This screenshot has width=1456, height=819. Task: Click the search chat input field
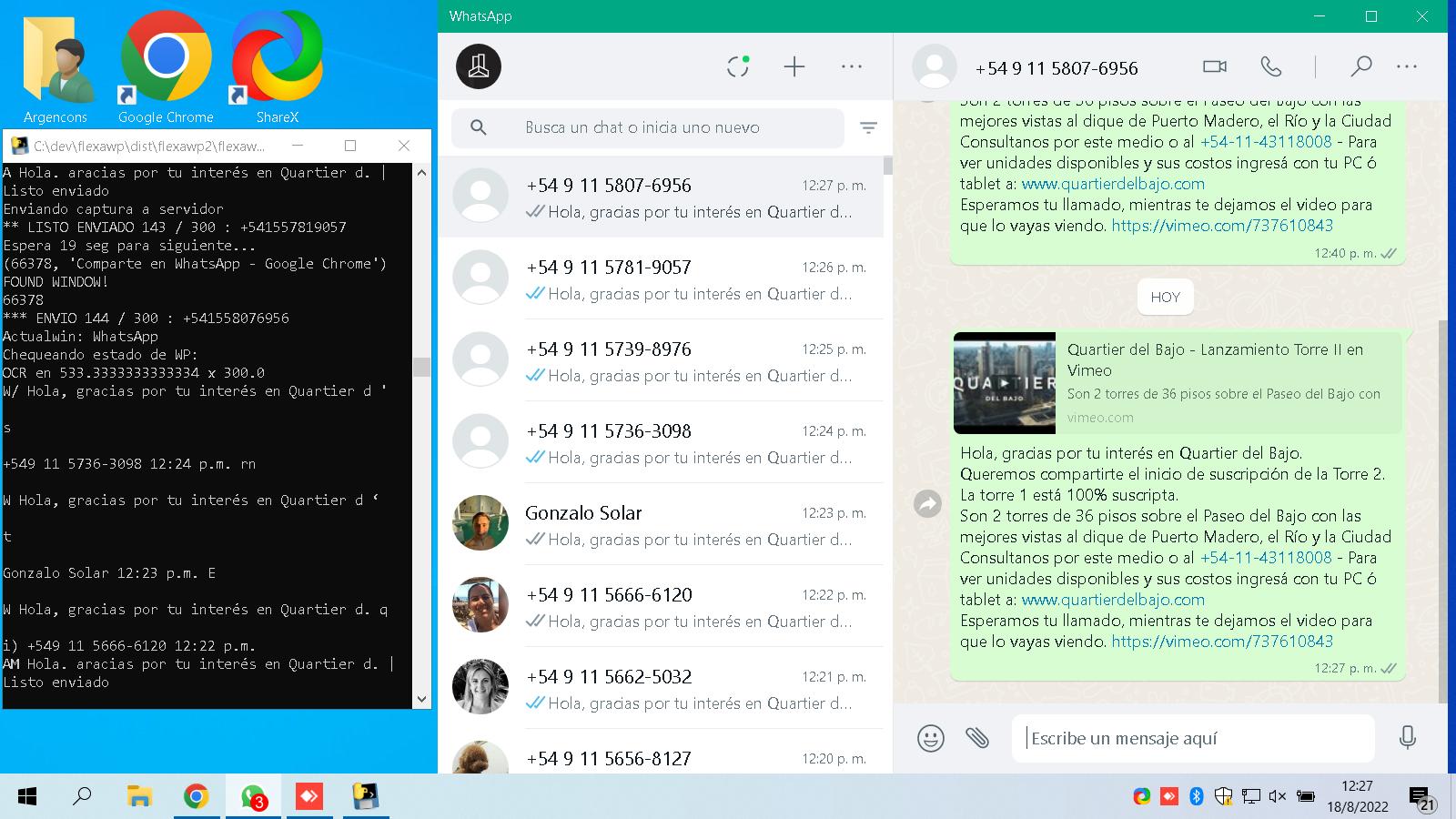pyautogui.click(x=648, y=128)
